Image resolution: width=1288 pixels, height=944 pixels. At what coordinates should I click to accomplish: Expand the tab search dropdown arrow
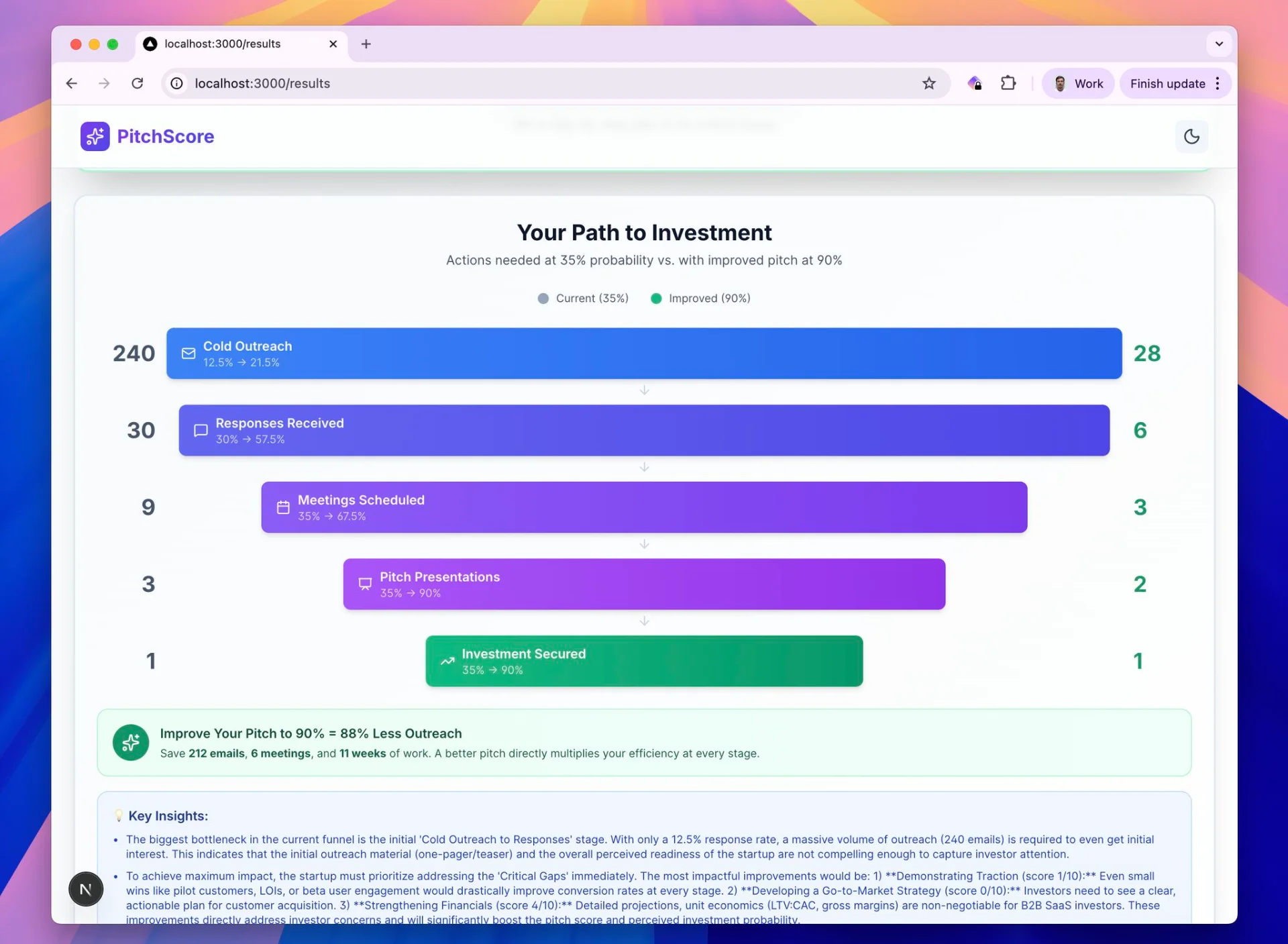(1219, 44)
